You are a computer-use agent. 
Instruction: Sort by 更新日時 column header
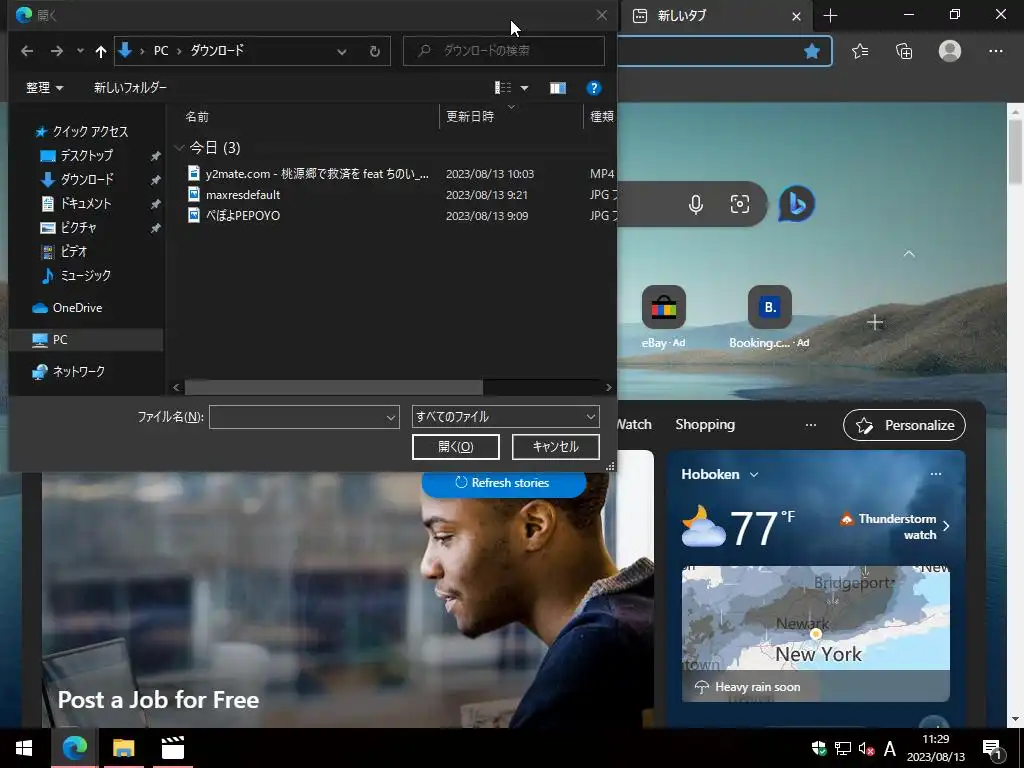tap(470, 117)
